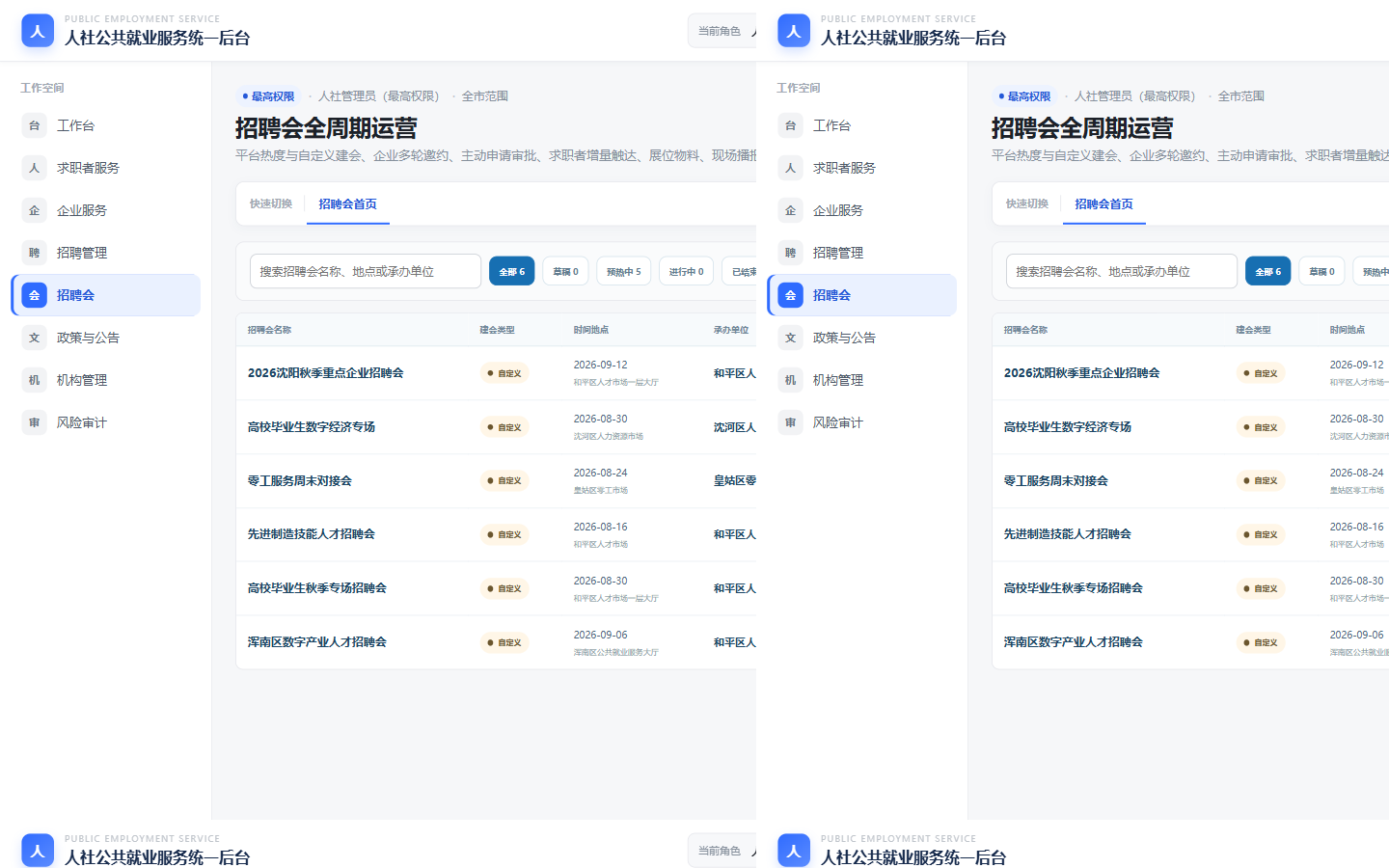
Task: Click 自定义 tag on 零工服务周末对接会 row, left window
Action: tap(504, 480)
